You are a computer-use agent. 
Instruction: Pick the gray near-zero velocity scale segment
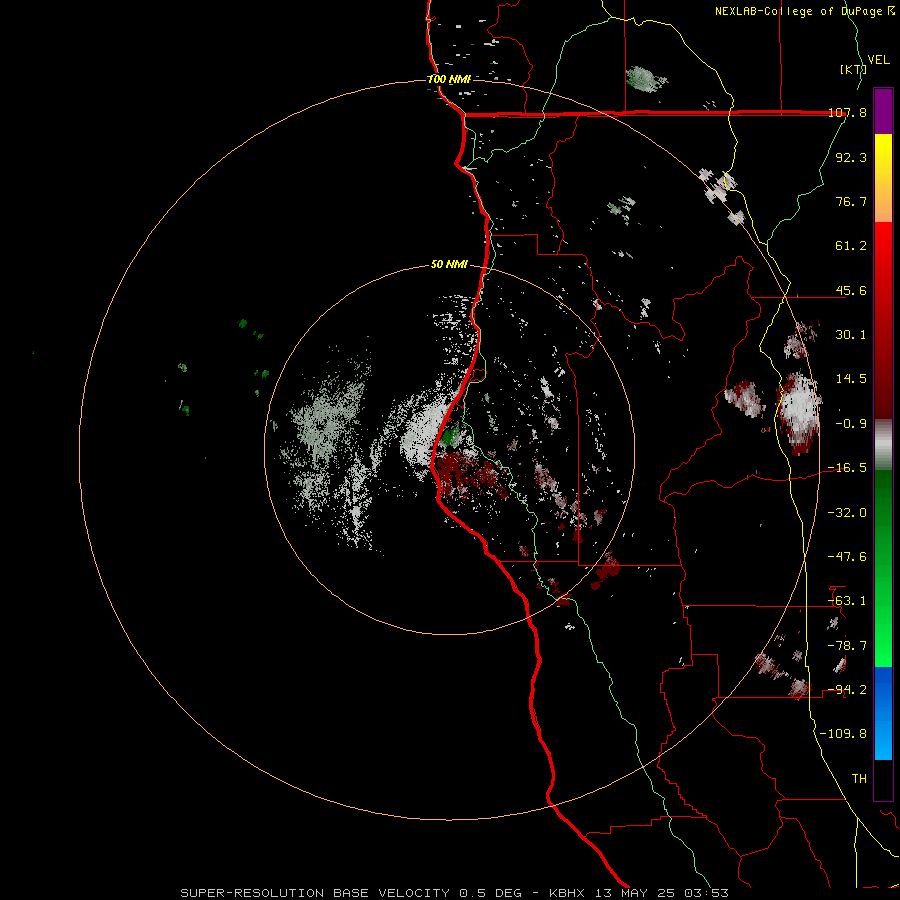click(x=883, y=444)
